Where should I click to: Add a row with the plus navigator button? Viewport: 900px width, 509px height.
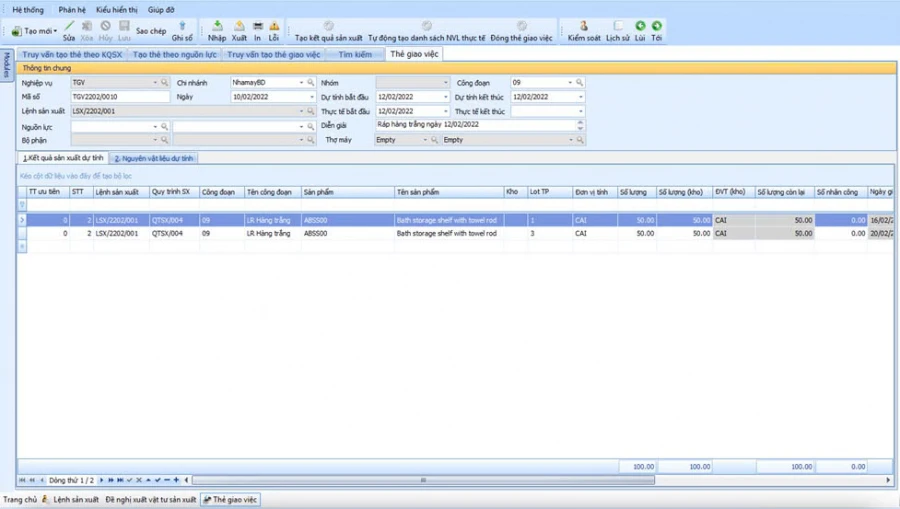click(x=176, y=480)
